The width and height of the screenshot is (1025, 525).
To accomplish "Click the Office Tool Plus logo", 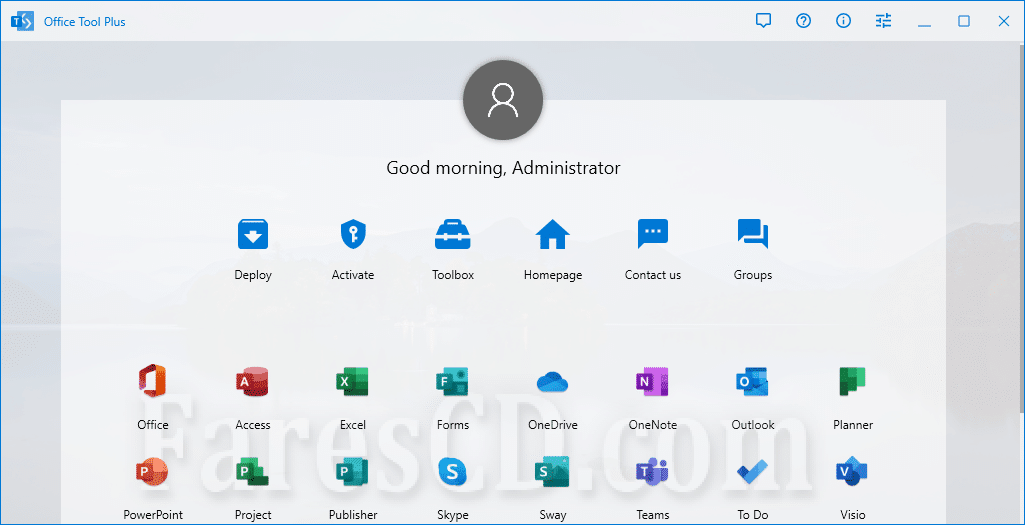I will (x=22, y=22).
